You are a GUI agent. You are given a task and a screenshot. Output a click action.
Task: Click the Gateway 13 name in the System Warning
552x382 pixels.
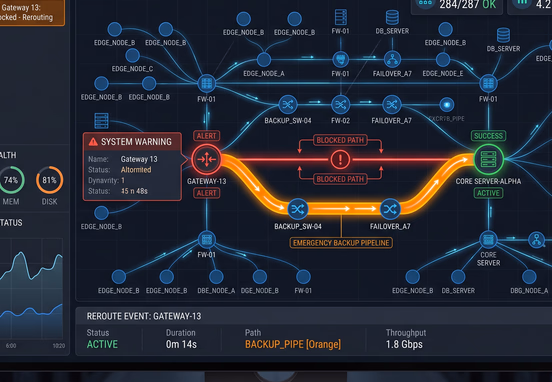pos(139,159)
